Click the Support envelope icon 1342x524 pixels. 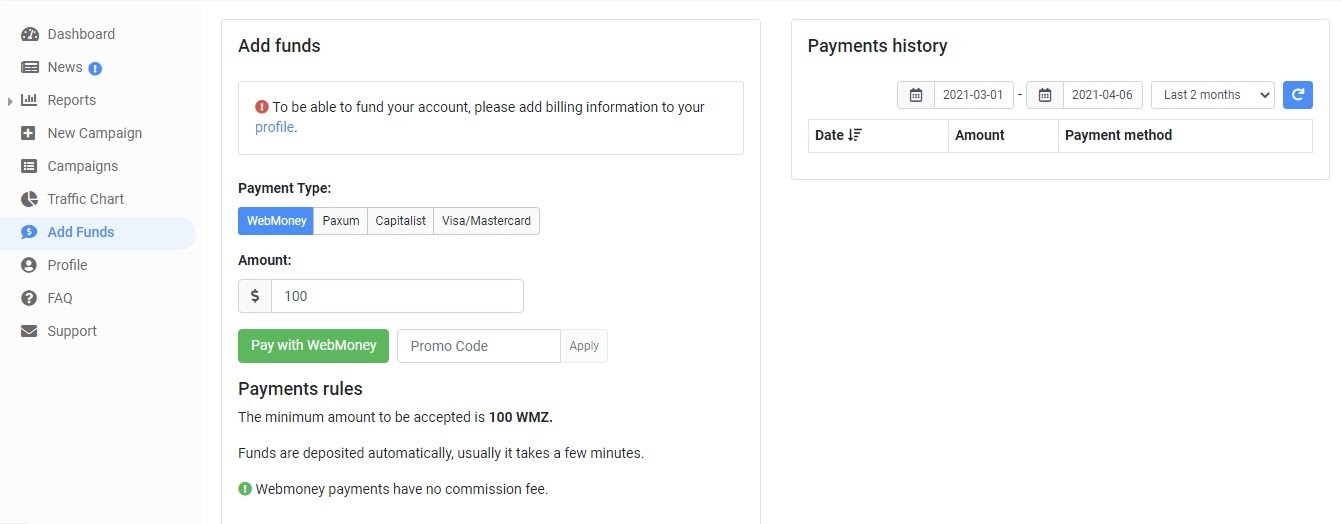[29, 331]
